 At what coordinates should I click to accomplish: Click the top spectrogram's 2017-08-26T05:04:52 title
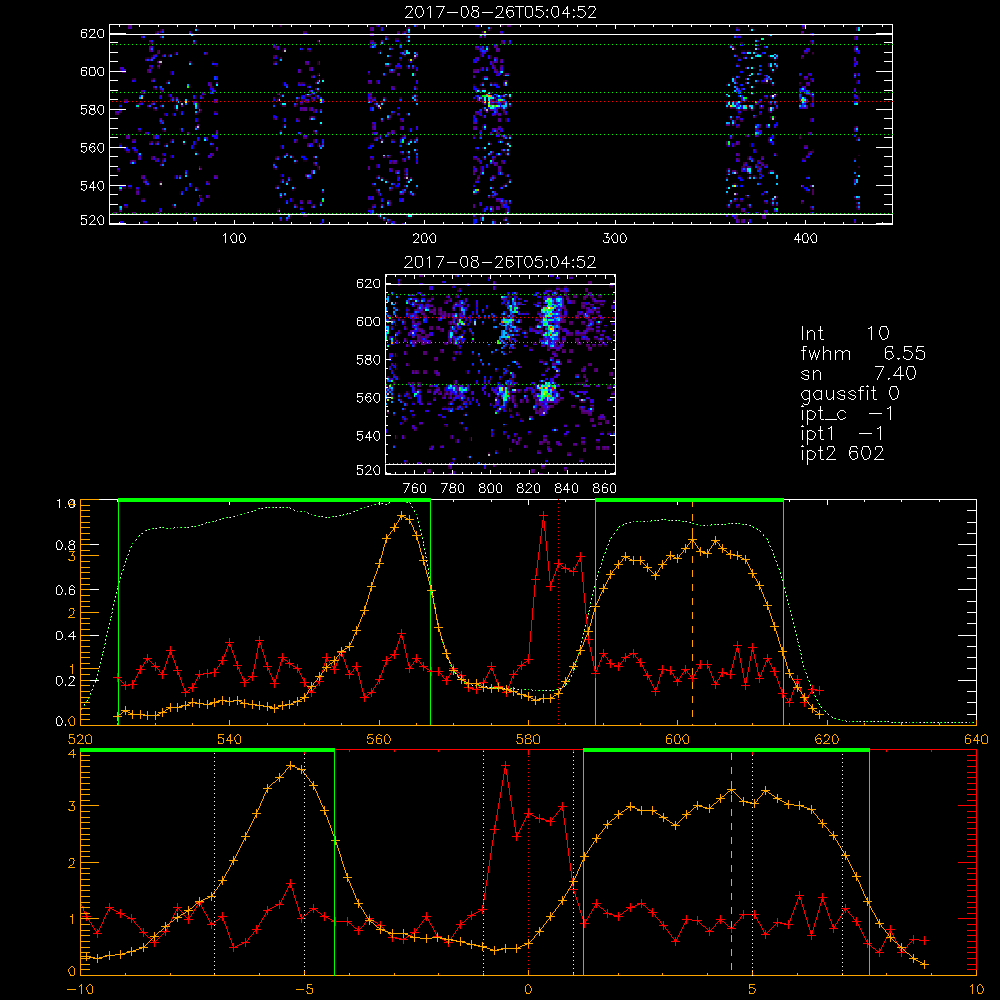[501, 12]
